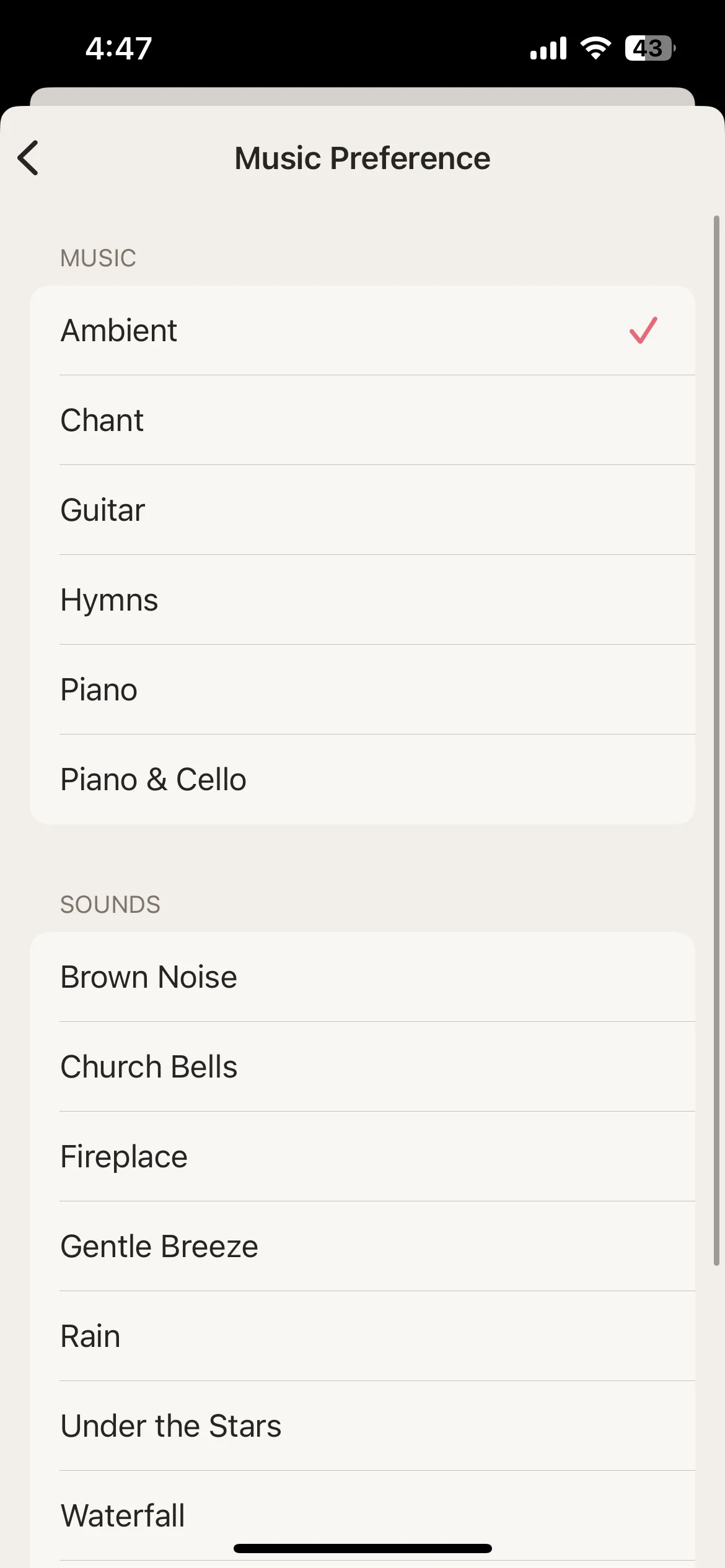
Task: Choose the Piano option
Action: coord(362,689)
